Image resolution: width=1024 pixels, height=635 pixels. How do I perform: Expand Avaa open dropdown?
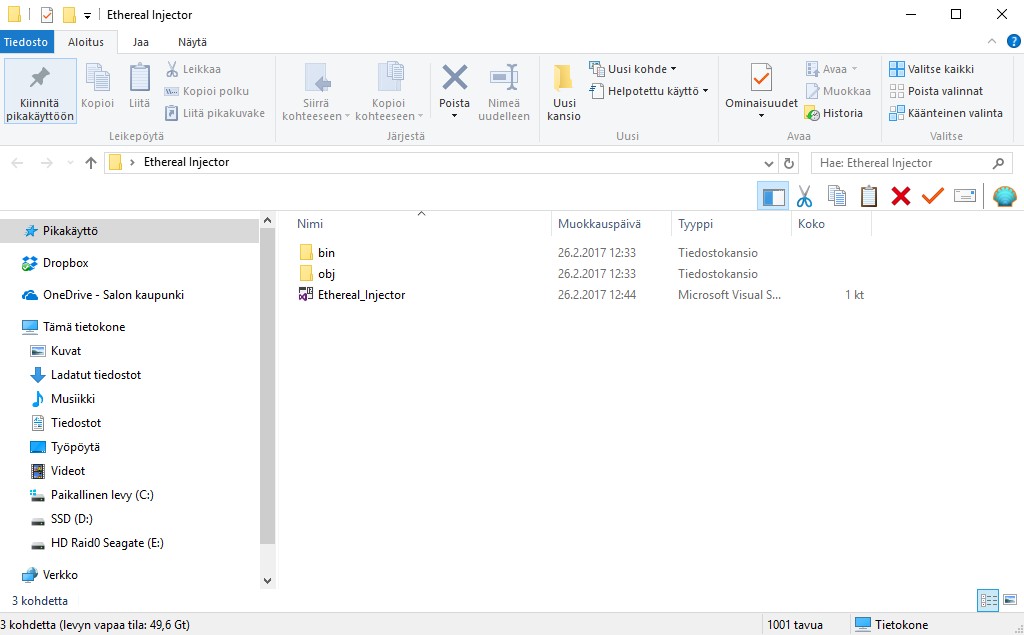(854, 69)
